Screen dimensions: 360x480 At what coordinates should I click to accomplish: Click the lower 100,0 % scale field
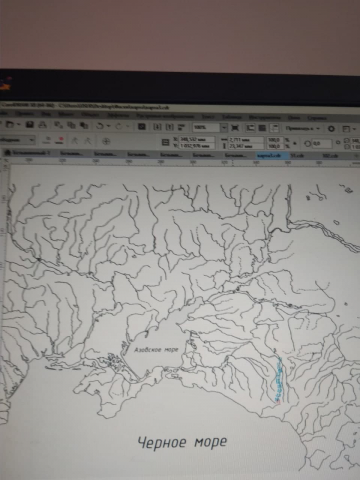(275, 146)
